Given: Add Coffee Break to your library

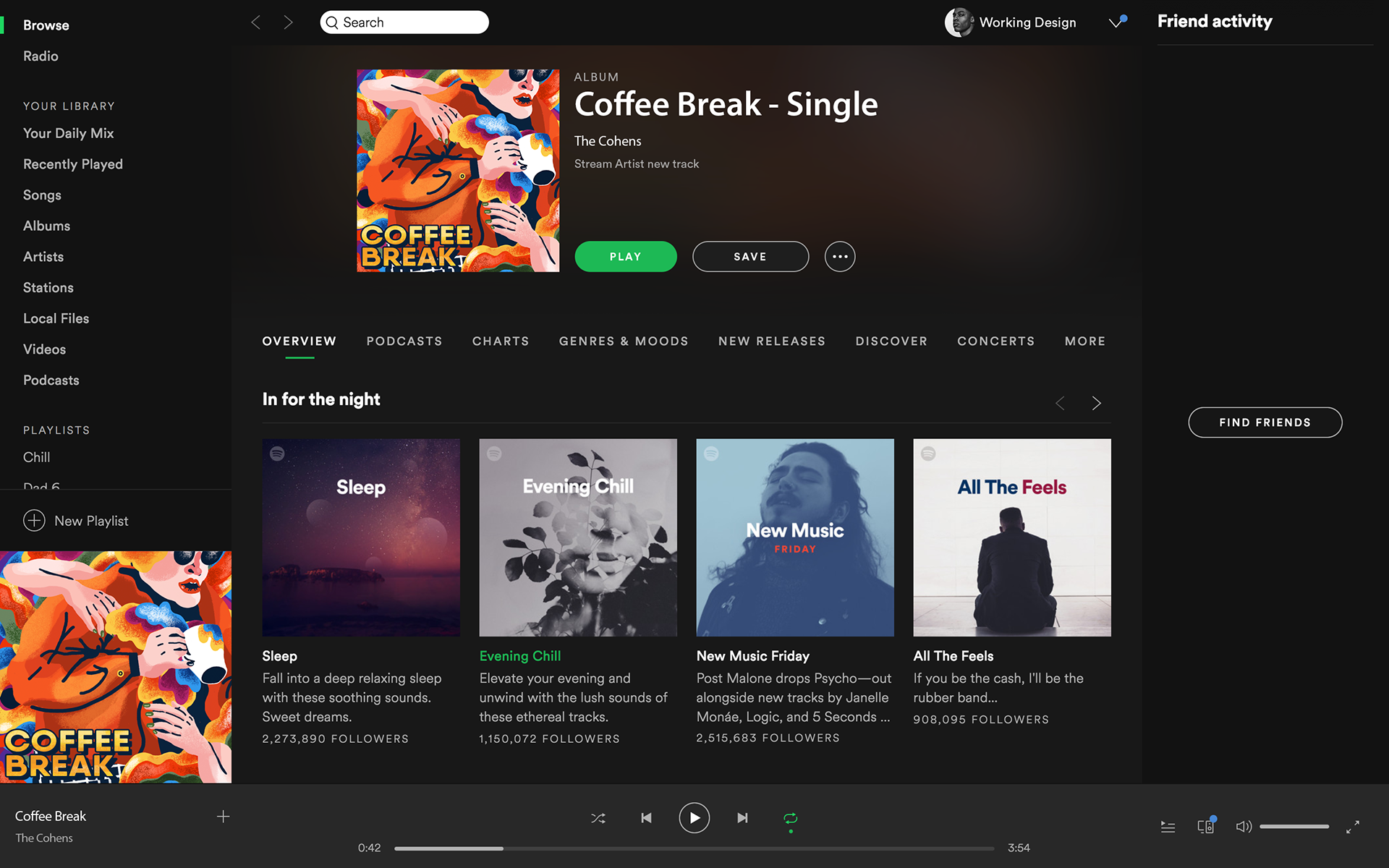Looking at the screenshot, I should (223, 817).
